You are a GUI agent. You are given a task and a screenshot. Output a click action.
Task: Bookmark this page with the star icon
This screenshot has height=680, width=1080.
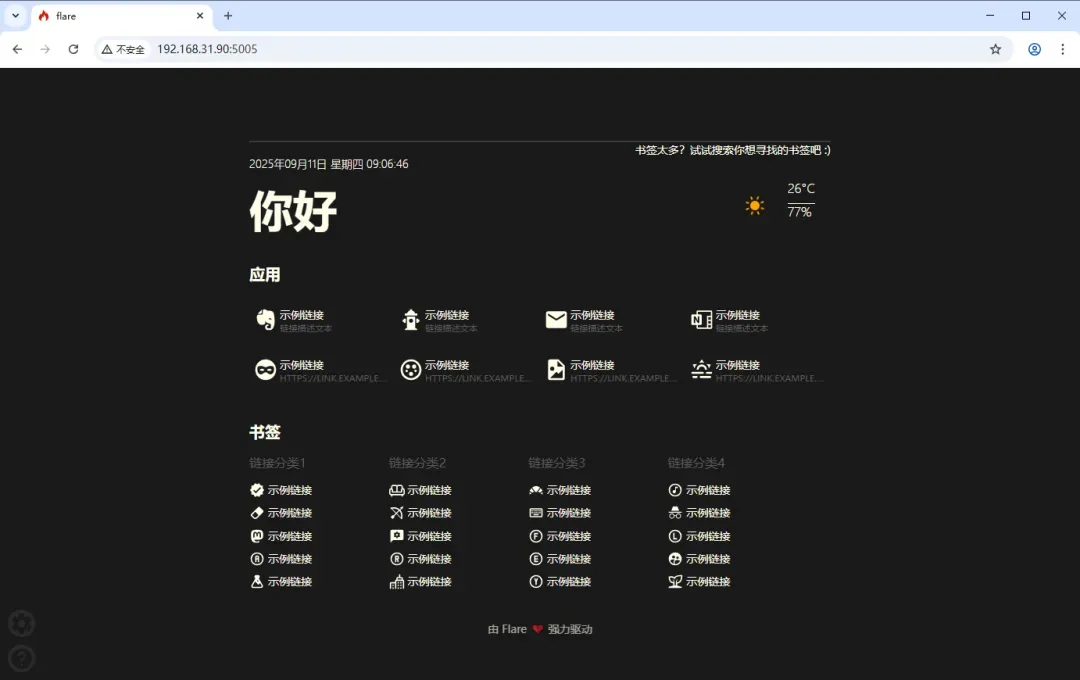click(995, 49)
